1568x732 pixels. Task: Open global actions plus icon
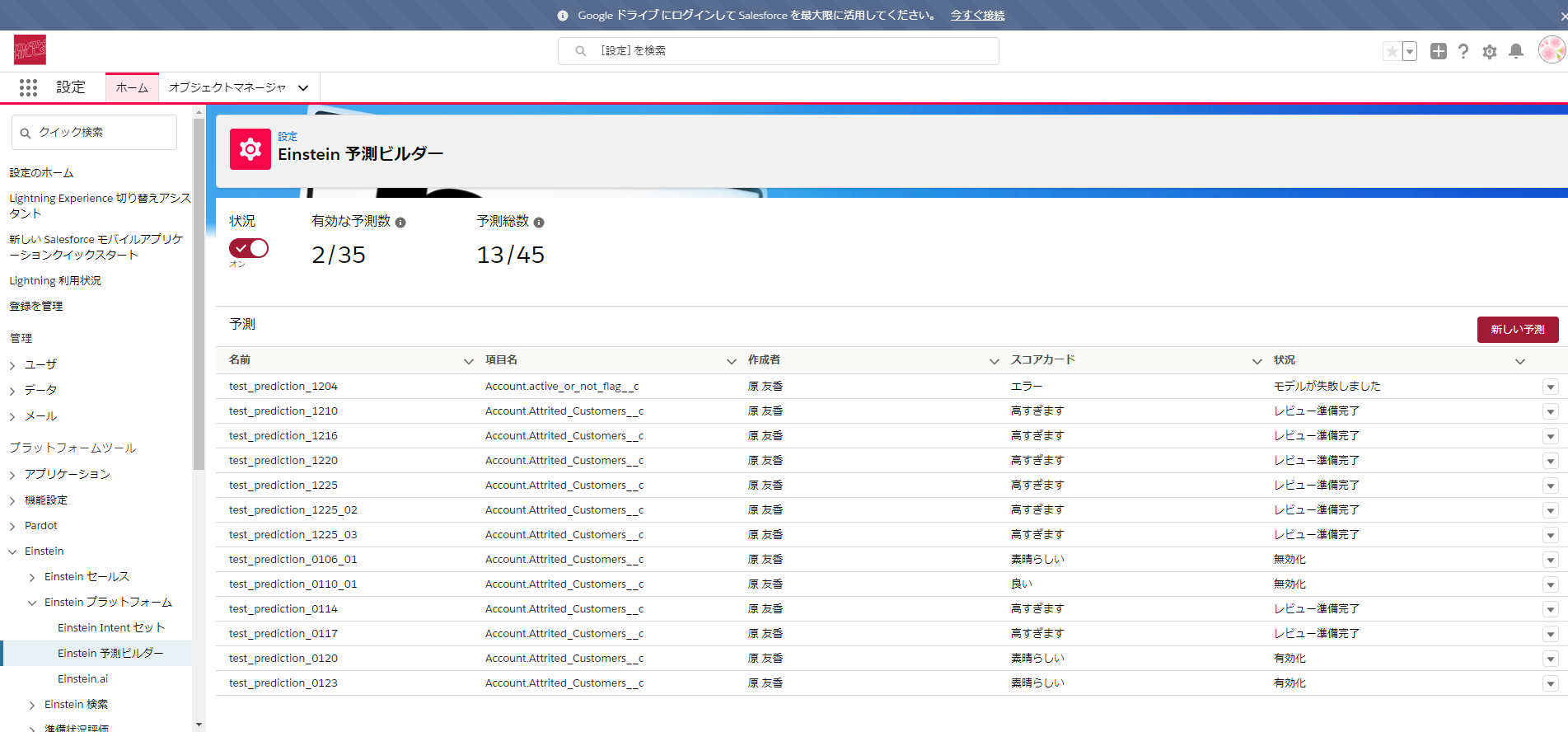(1438, 51)
